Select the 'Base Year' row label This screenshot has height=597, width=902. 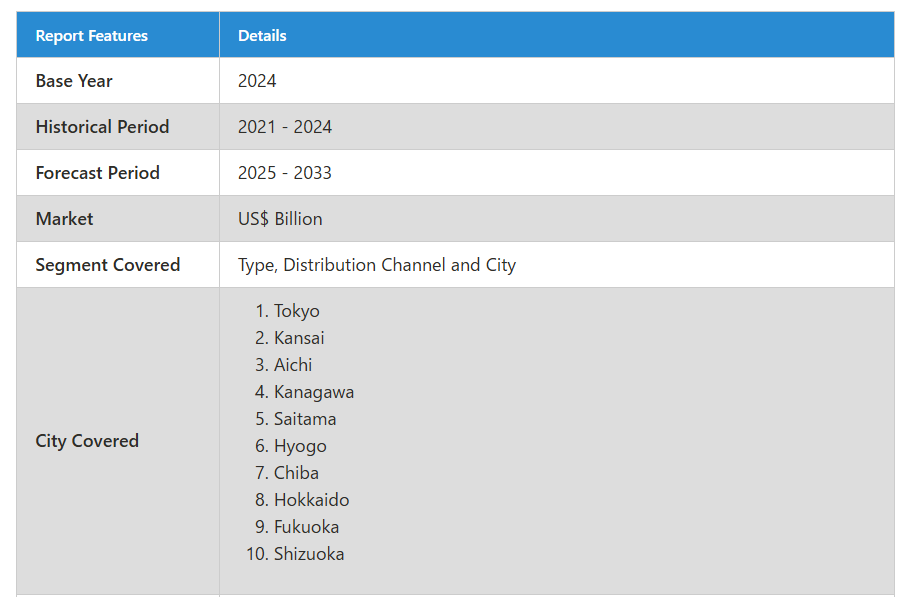tap(74, 81)
